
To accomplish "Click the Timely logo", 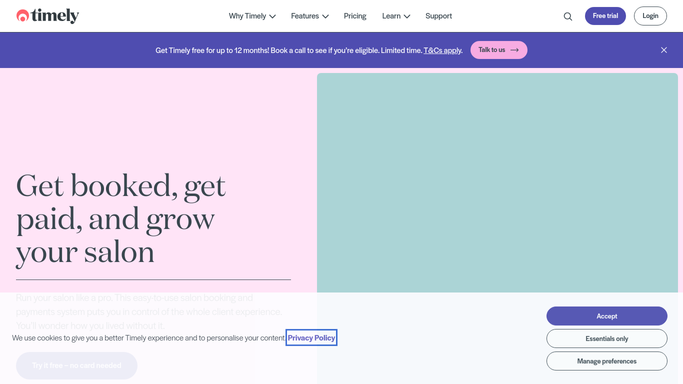I will point(47,16).
